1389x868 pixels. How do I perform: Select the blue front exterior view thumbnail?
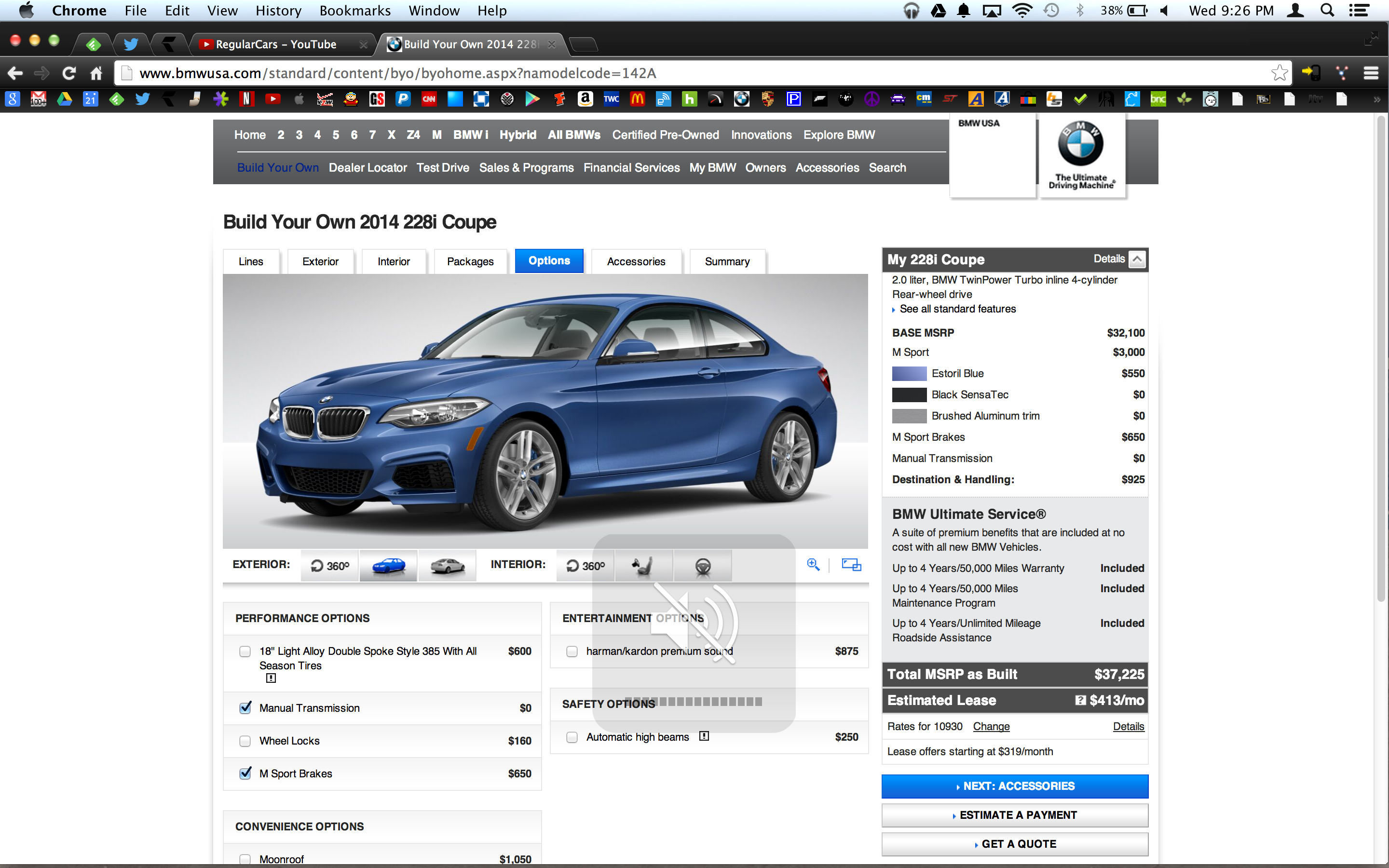point(389,566)
